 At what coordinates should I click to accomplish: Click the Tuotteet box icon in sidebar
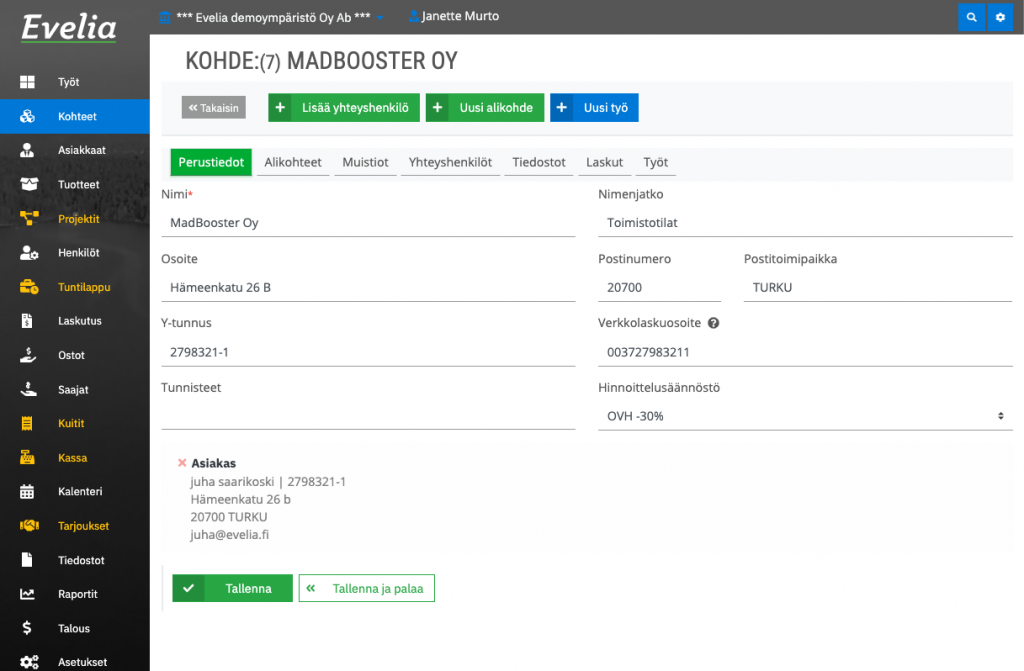pyautogui.click(x=29, y=184)
